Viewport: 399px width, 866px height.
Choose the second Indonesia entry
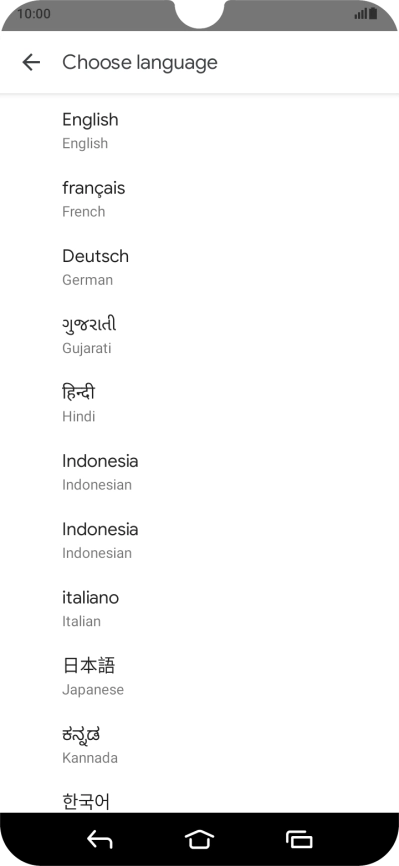point(200,540)
